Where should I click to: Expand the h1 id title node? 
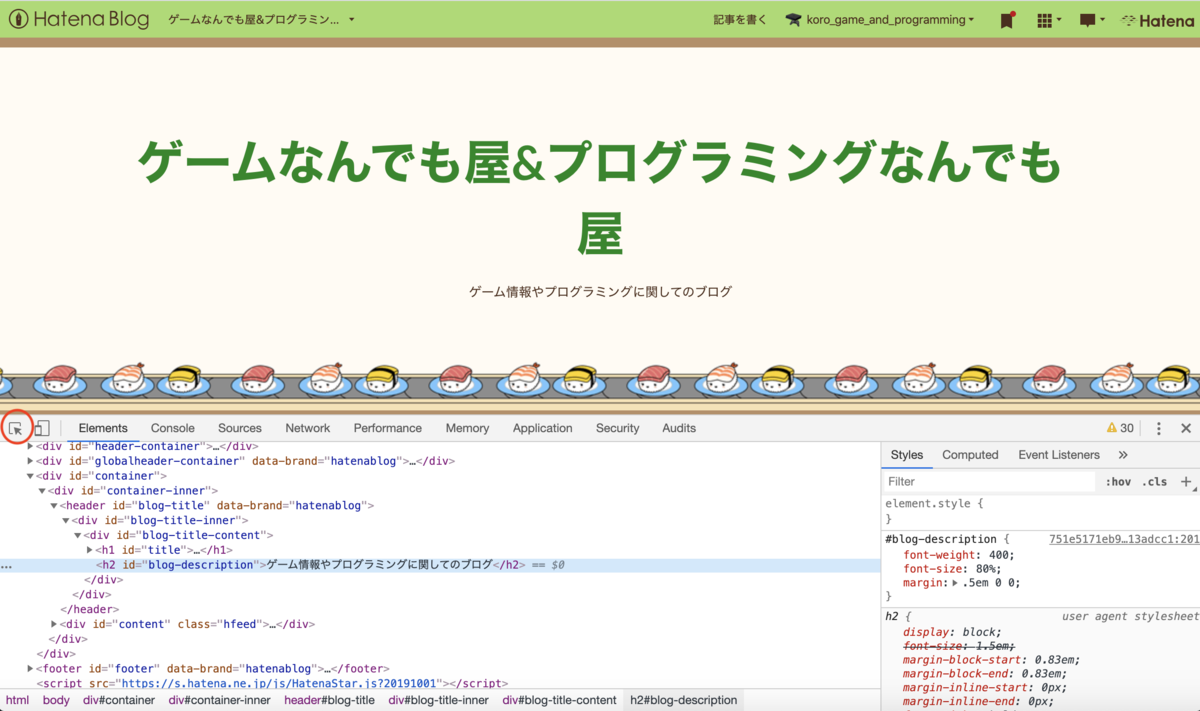(x=90, y=550)
